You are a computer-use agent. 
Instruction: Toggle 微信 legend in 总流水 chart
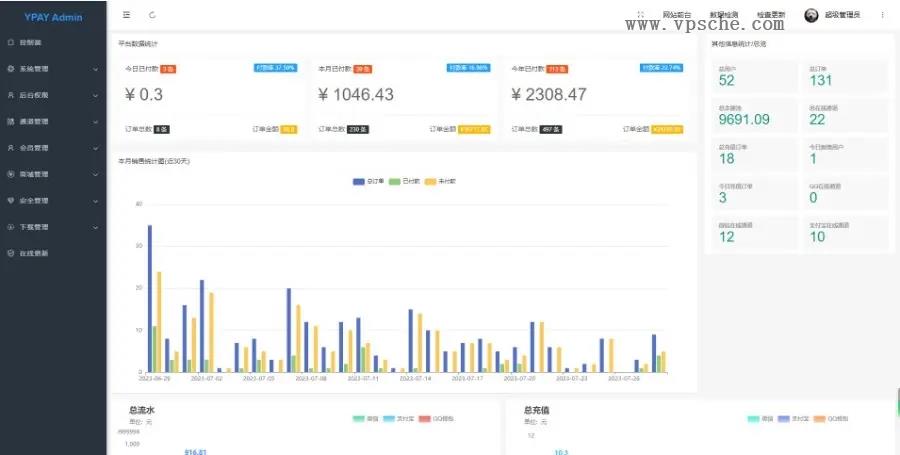tap(366, 419)
